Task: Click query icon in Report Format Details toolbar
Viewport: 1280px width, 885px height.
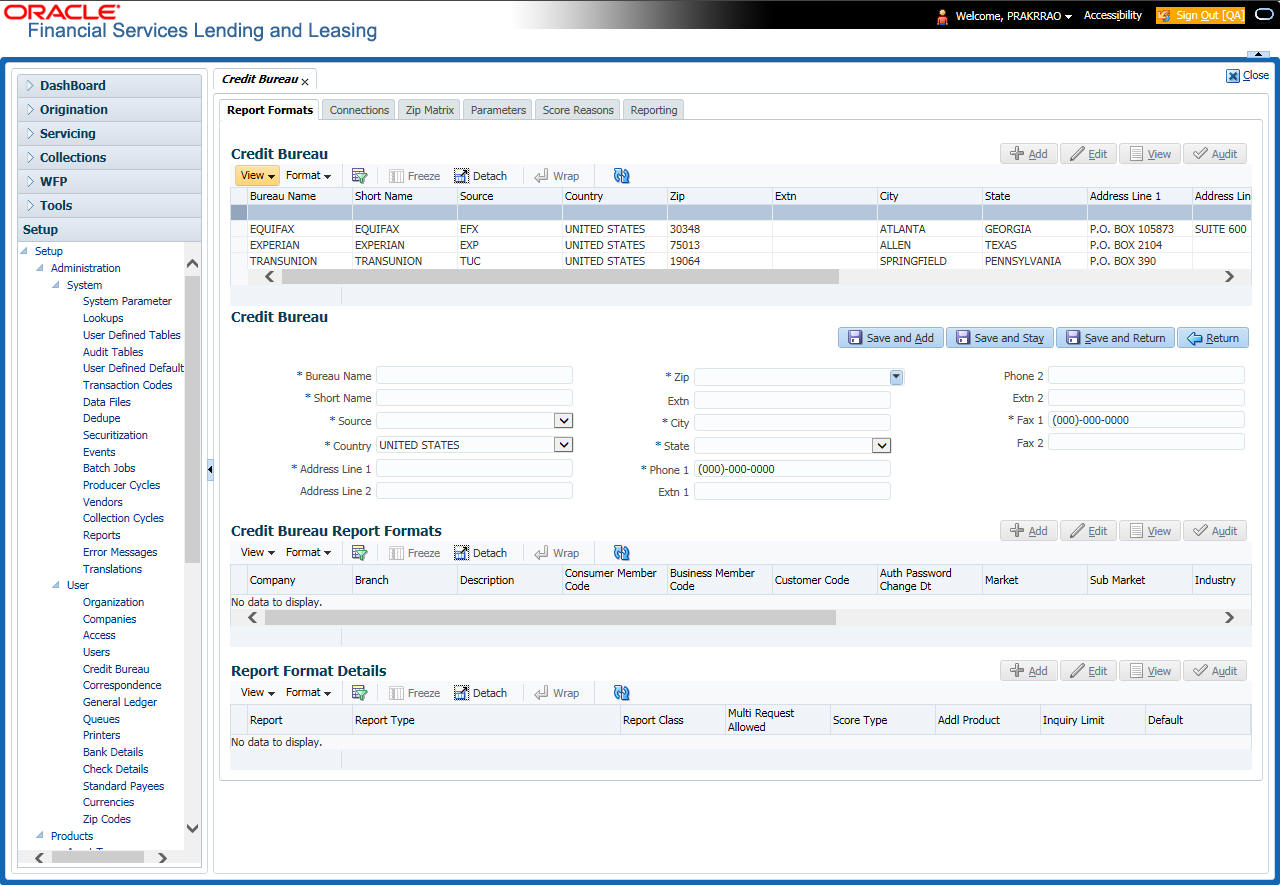Action: point(360,693)
